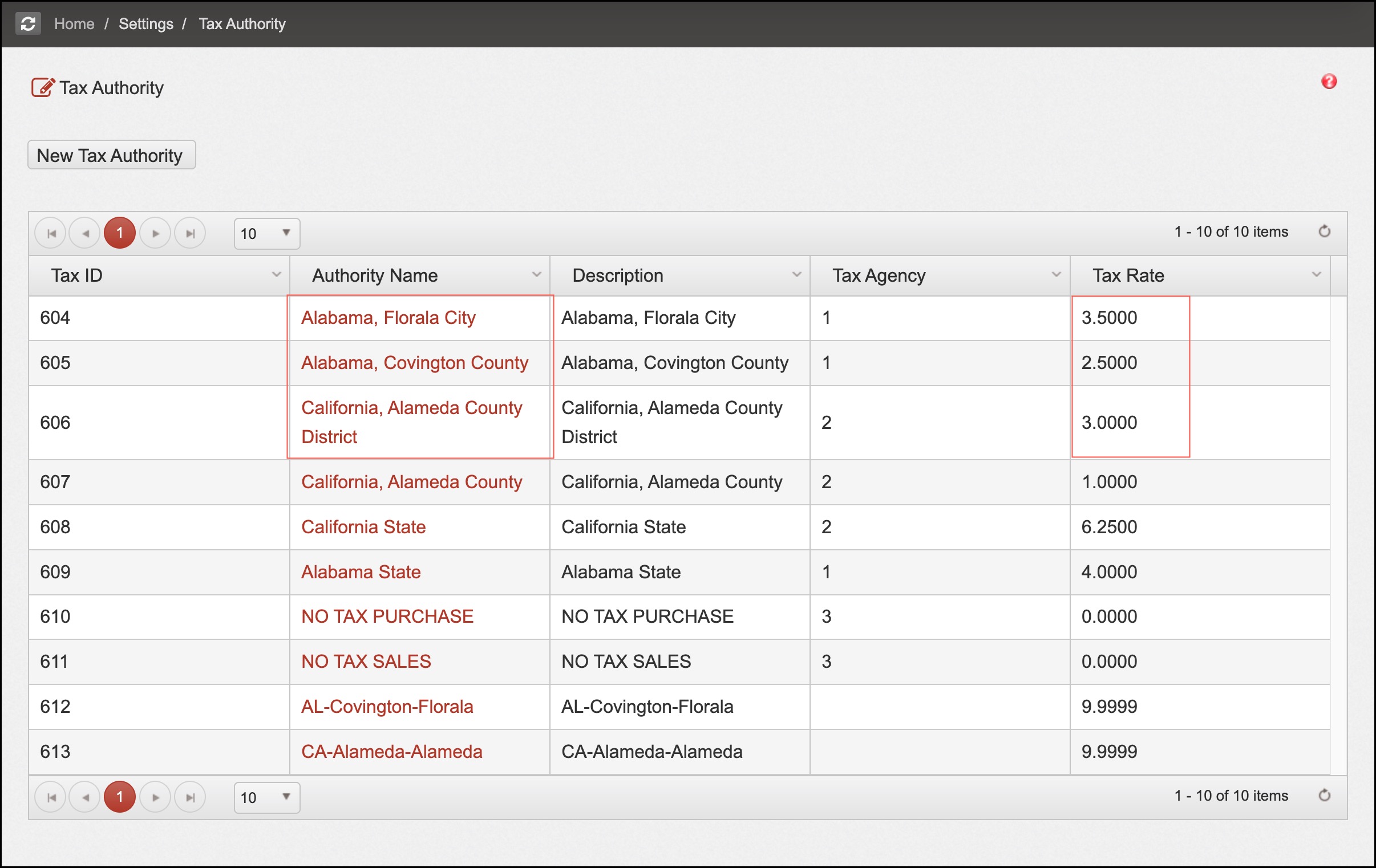Click Home in the breadcrumb
The image size is (1376, 868).
click(74, 24)
